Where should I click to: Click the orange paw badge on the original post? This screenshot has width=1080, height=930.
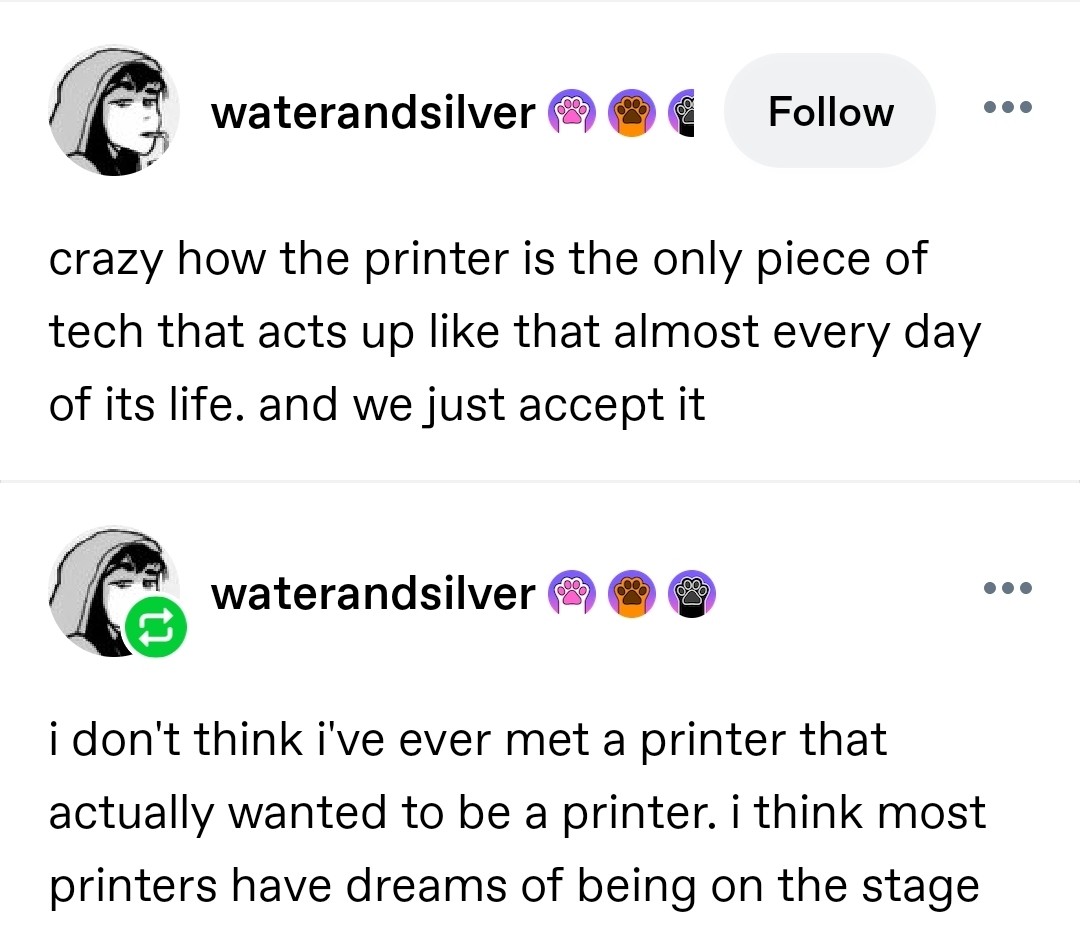[x=630, y=113]
